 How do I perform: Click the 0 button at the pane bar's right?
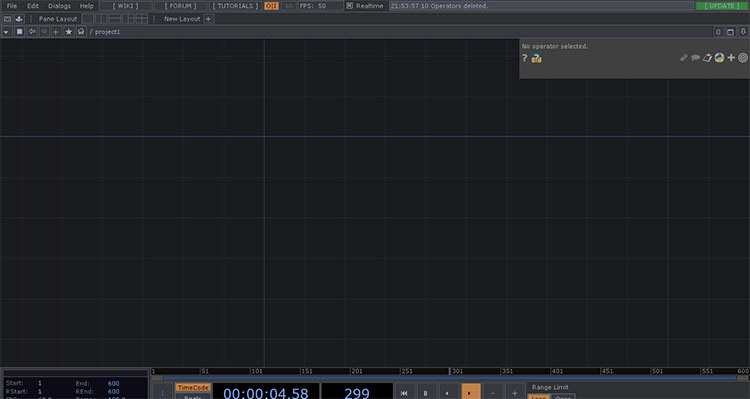[x=718, y=32]
